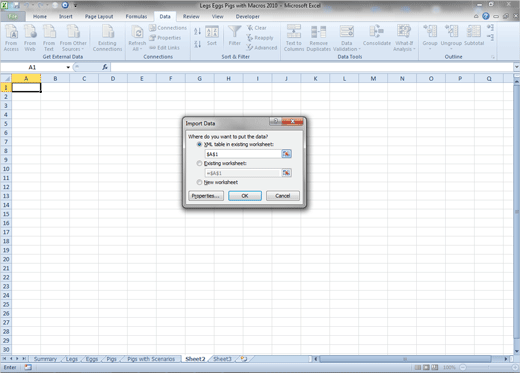Open the What-If Analysis dropdown
This screenshot has width=520, height=373.
404,38
